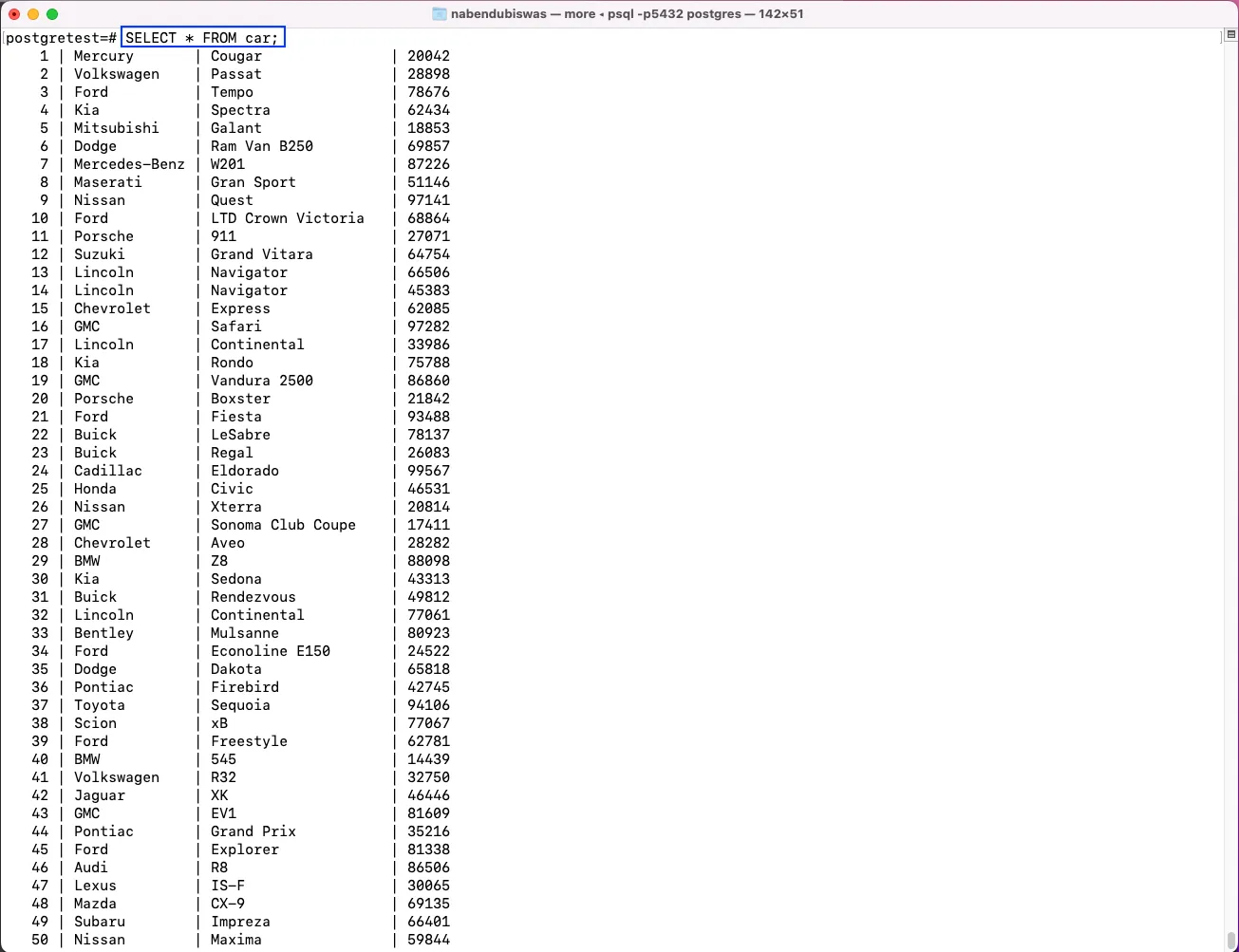Select the 'Cougar' model cell
The image size is (1239, 952).
(236, 56)
